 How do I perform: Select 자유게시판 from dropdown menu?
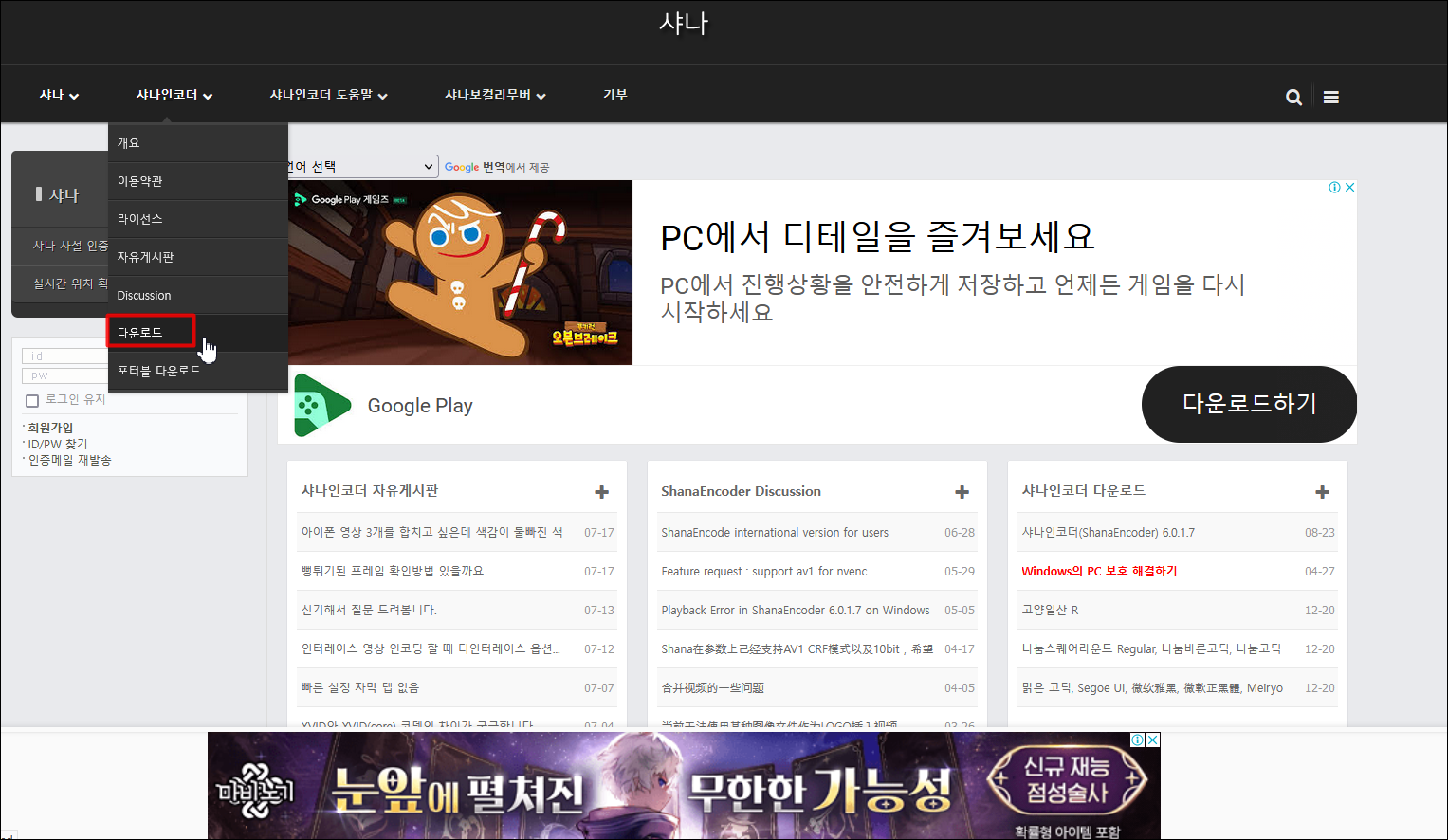coord(198,257)
